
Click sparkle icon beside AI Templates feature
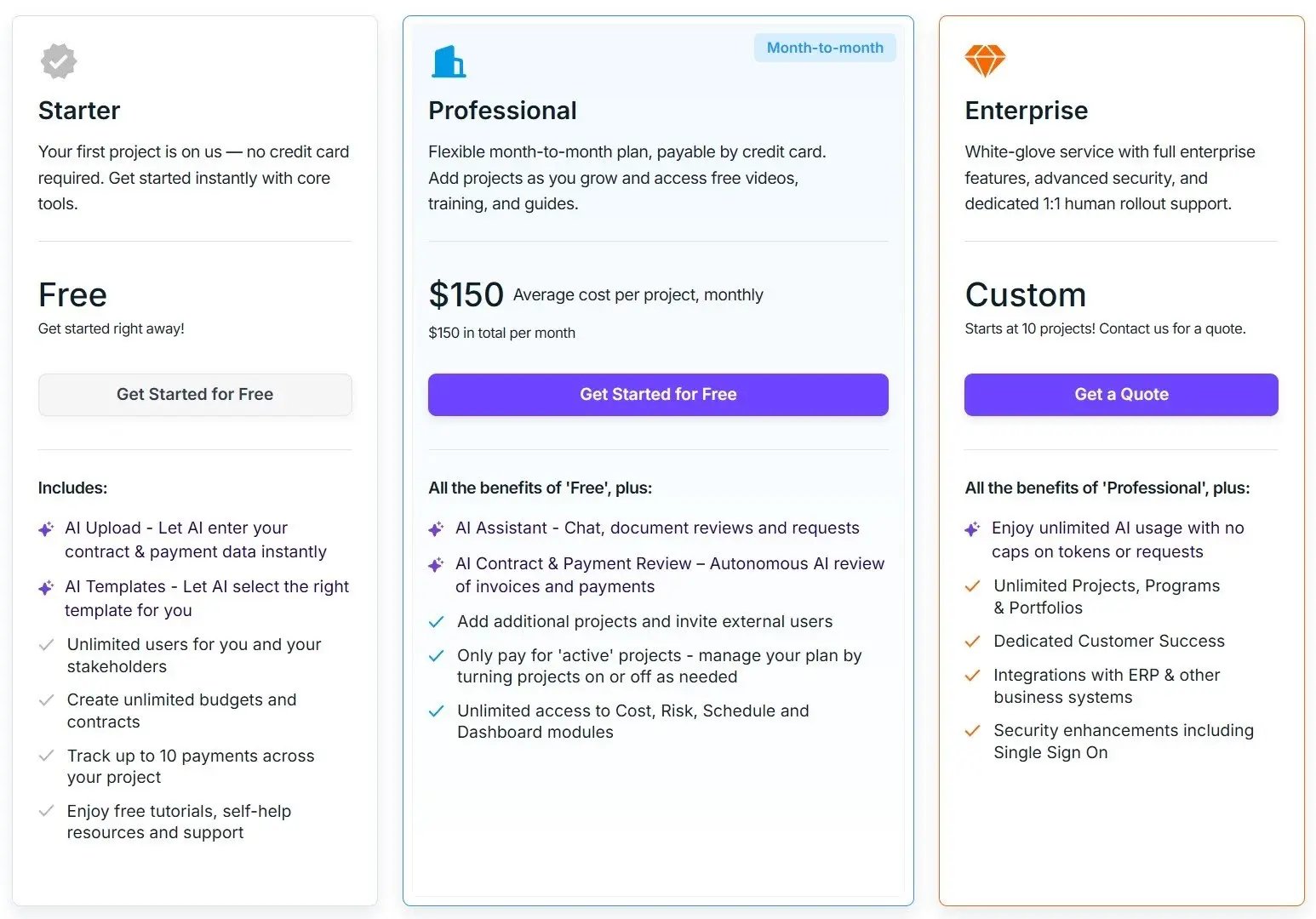47,588
